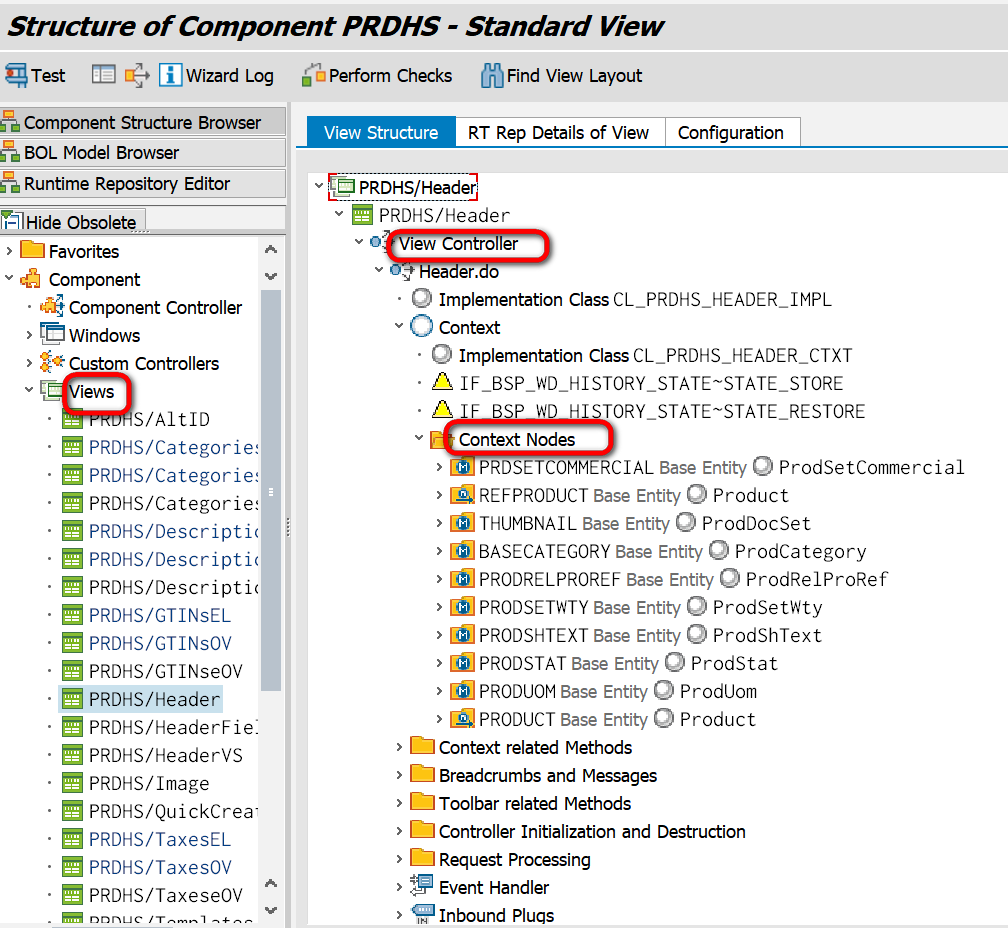Expand the Windows node

pos(29,334)
